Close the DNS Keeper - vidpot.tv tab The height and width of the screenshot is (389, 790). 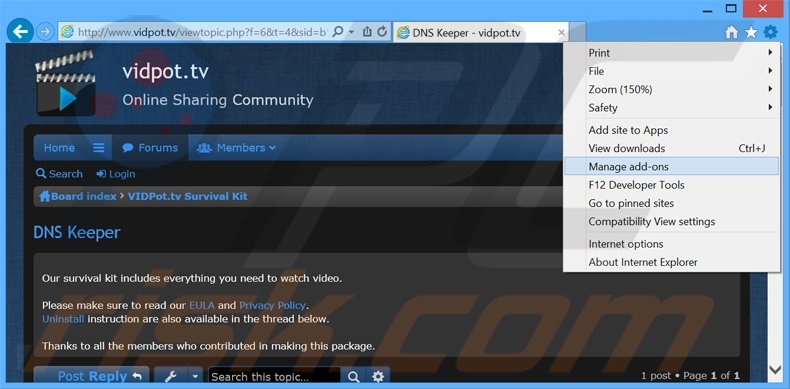[562, 33]
